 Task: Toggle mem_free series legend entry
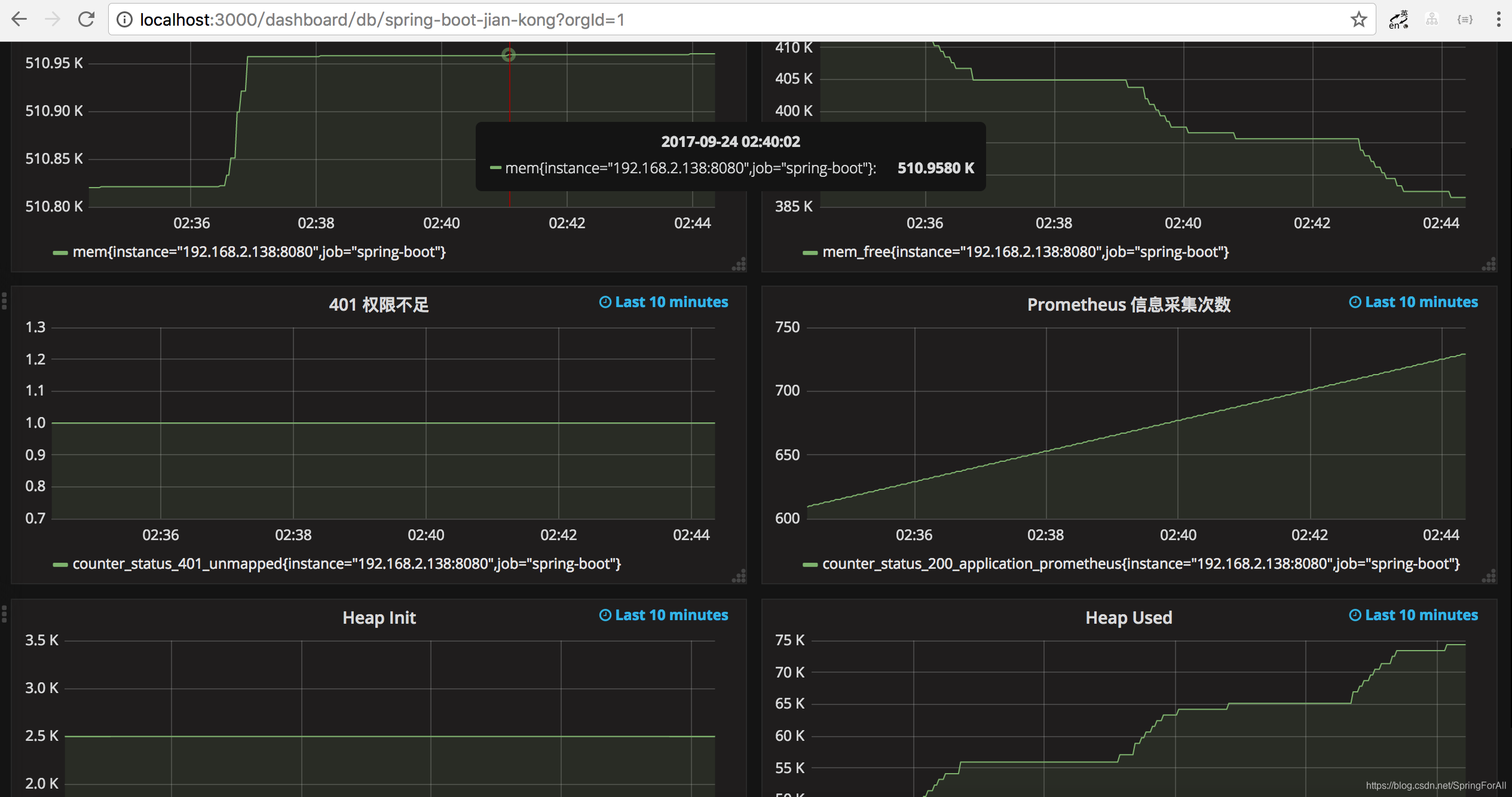[1025, 252]
